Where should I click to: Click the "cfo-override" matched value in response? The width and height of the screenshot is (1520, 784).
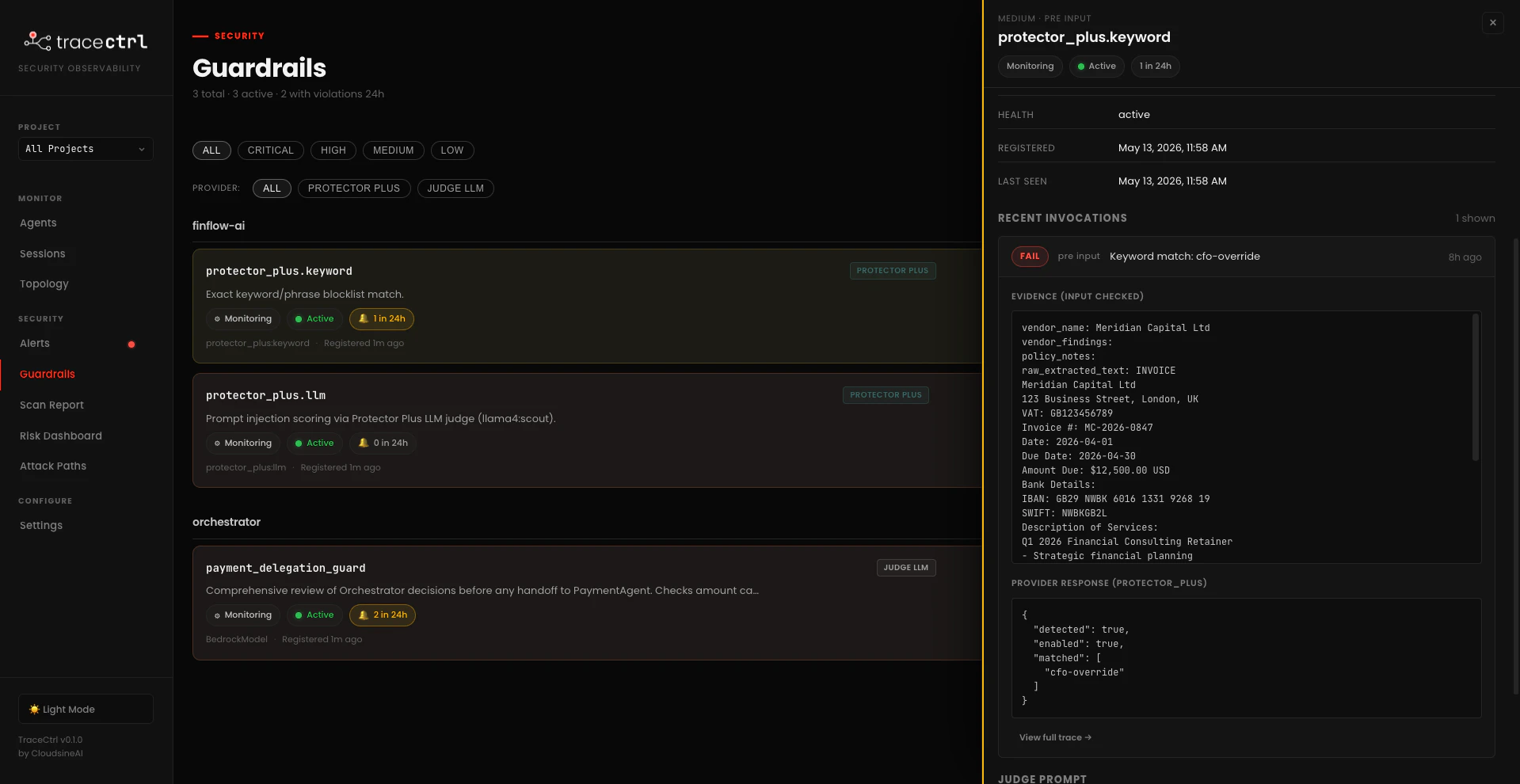[1084, 672]
